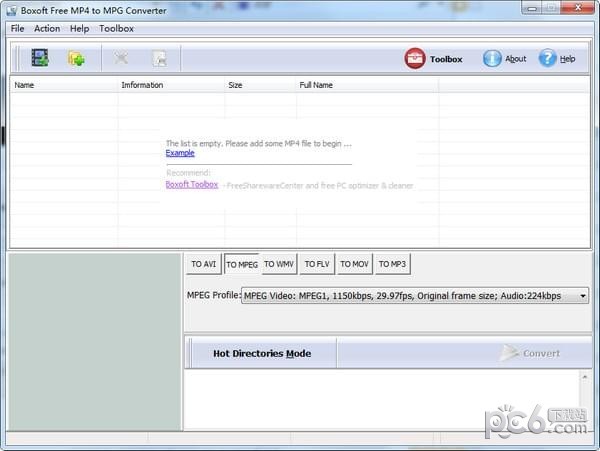Open the Example link
Viewport: 600px width, 451px height.
pos(180,153)
